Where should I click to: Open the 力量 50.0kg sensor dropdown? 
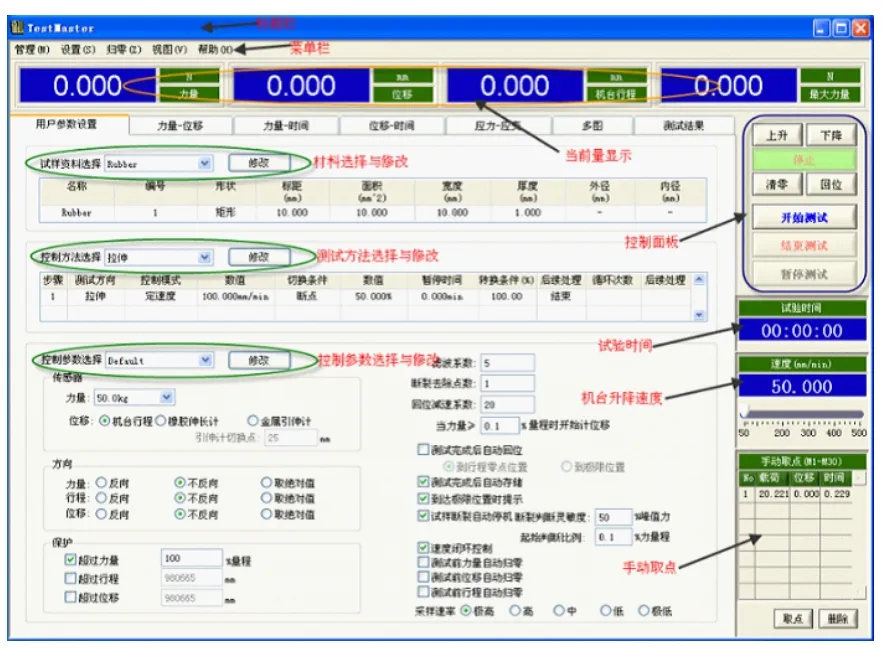click(166, 397)
